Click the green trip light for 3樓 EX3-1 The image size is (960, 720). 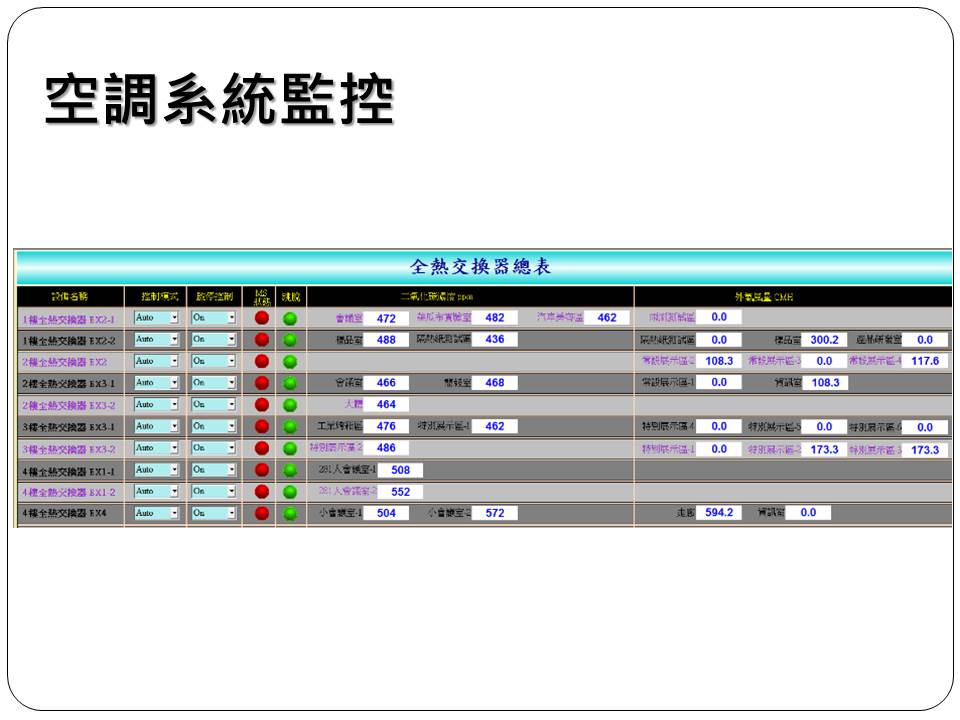[290, 427]
